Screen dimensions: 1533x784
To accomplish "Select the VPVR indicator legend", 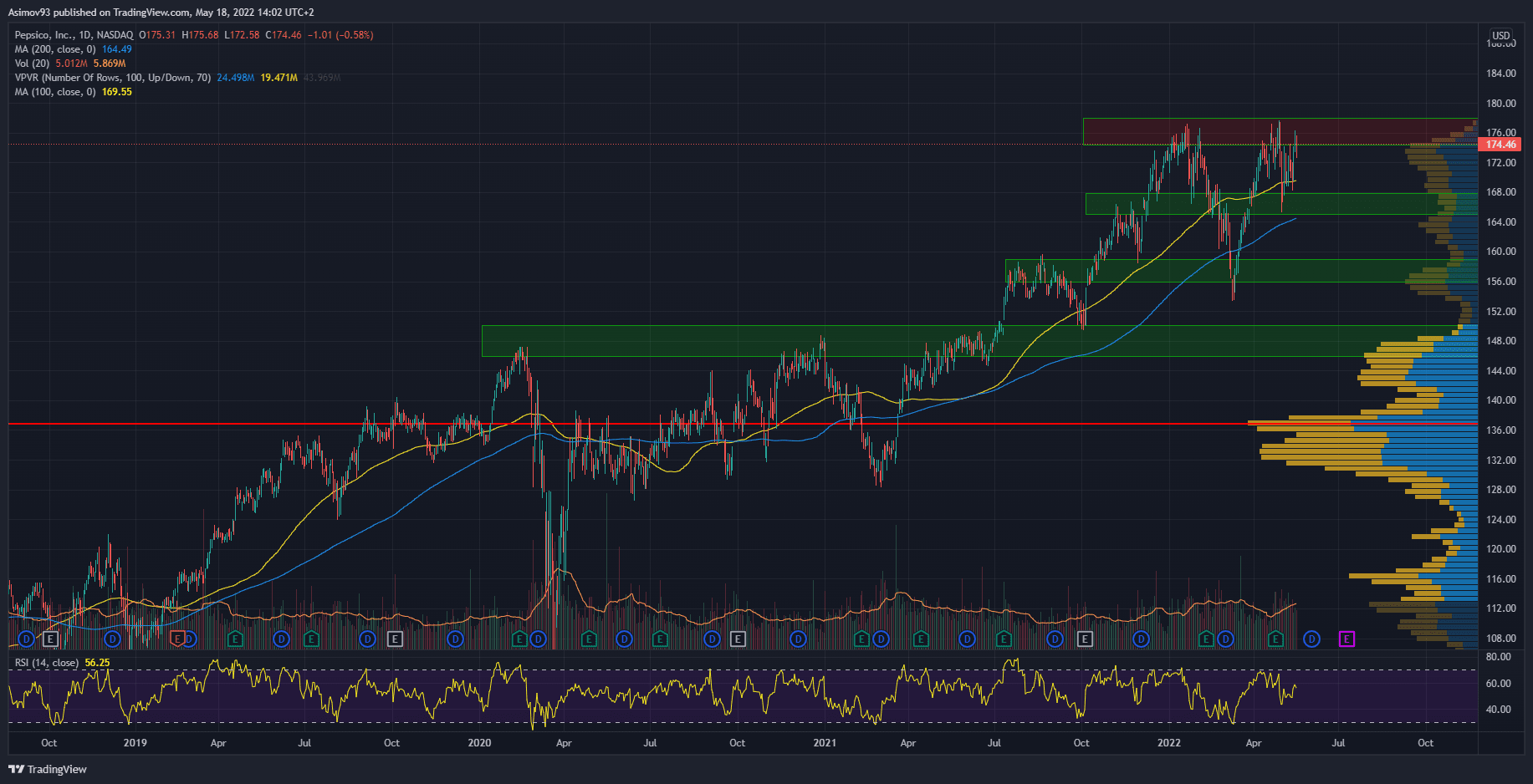I will point(112,78).
